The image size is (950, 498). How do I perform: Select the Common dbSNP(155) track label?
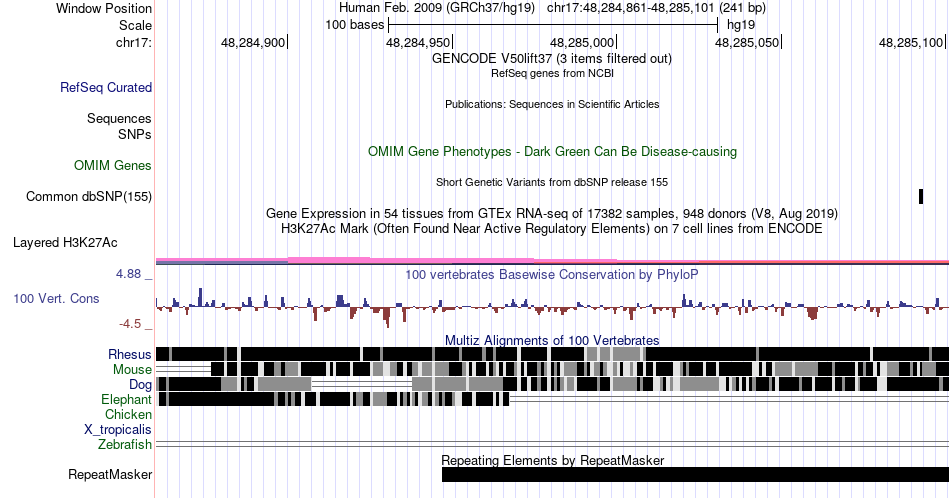[89, 196]
